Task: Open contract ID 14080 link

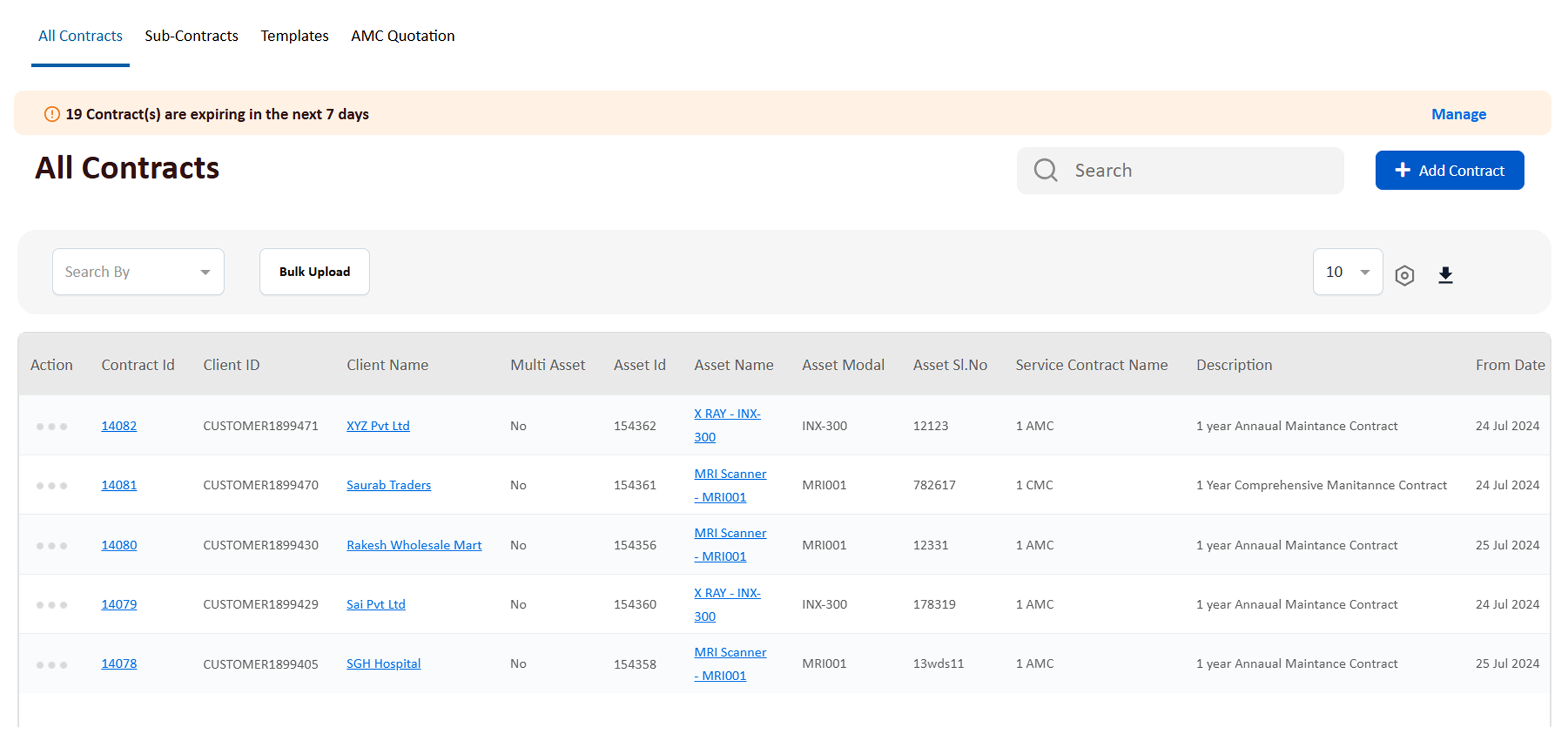Action: point(119,545)
